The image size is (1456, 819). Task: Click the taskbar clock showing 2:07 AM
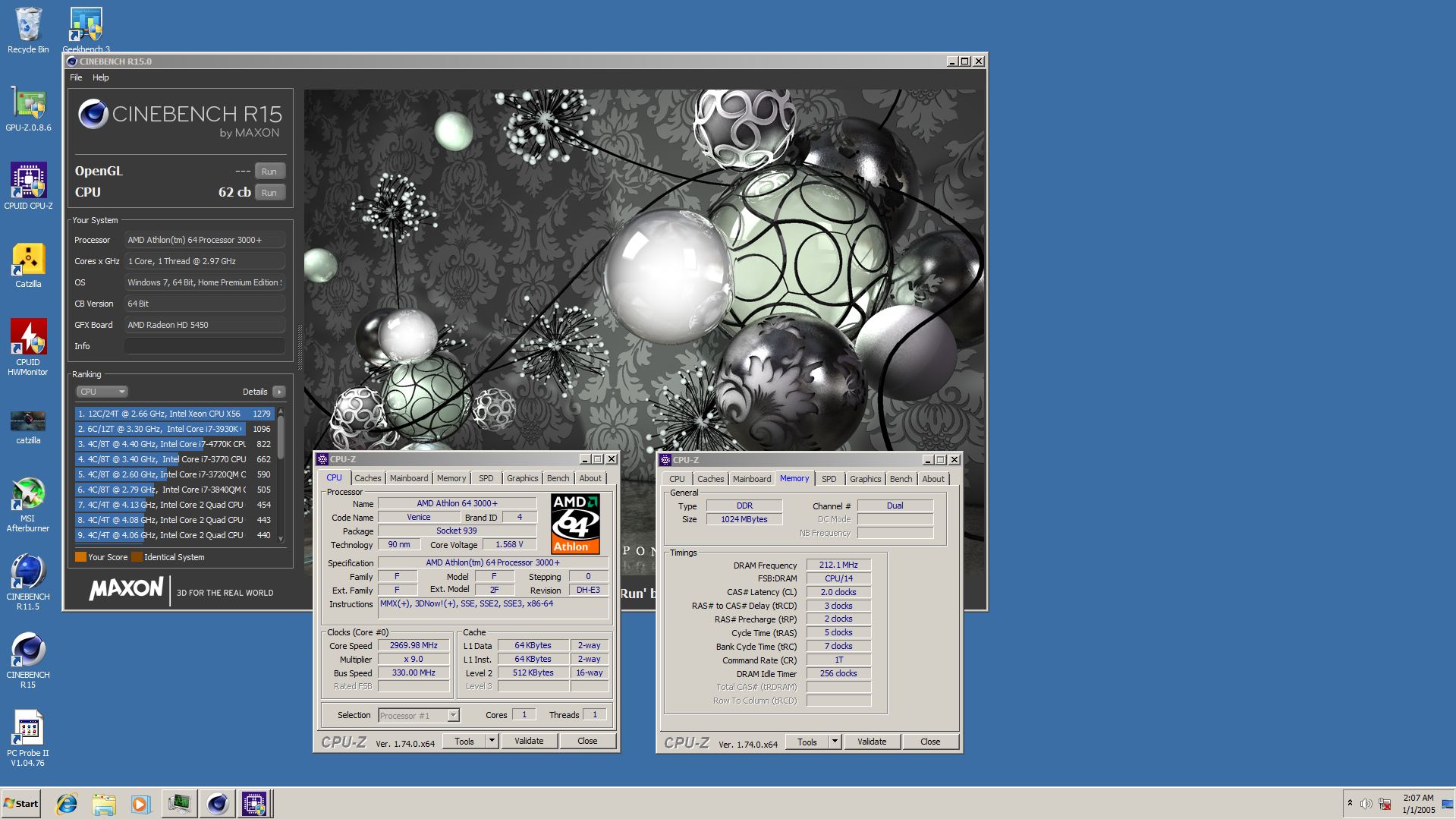click(x=1418, y=804)
